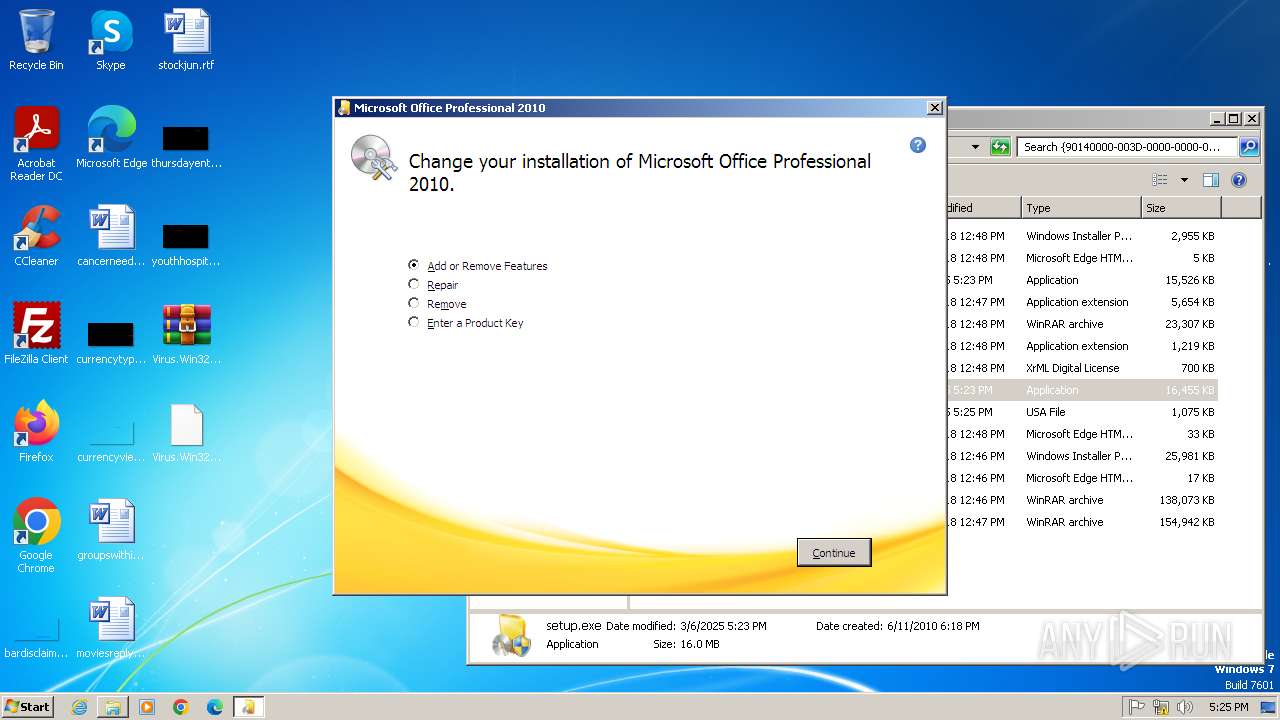Close the Office Professional 2010 dialog
This screenshot has width=1280, height=720.
[x=935, y=108]
